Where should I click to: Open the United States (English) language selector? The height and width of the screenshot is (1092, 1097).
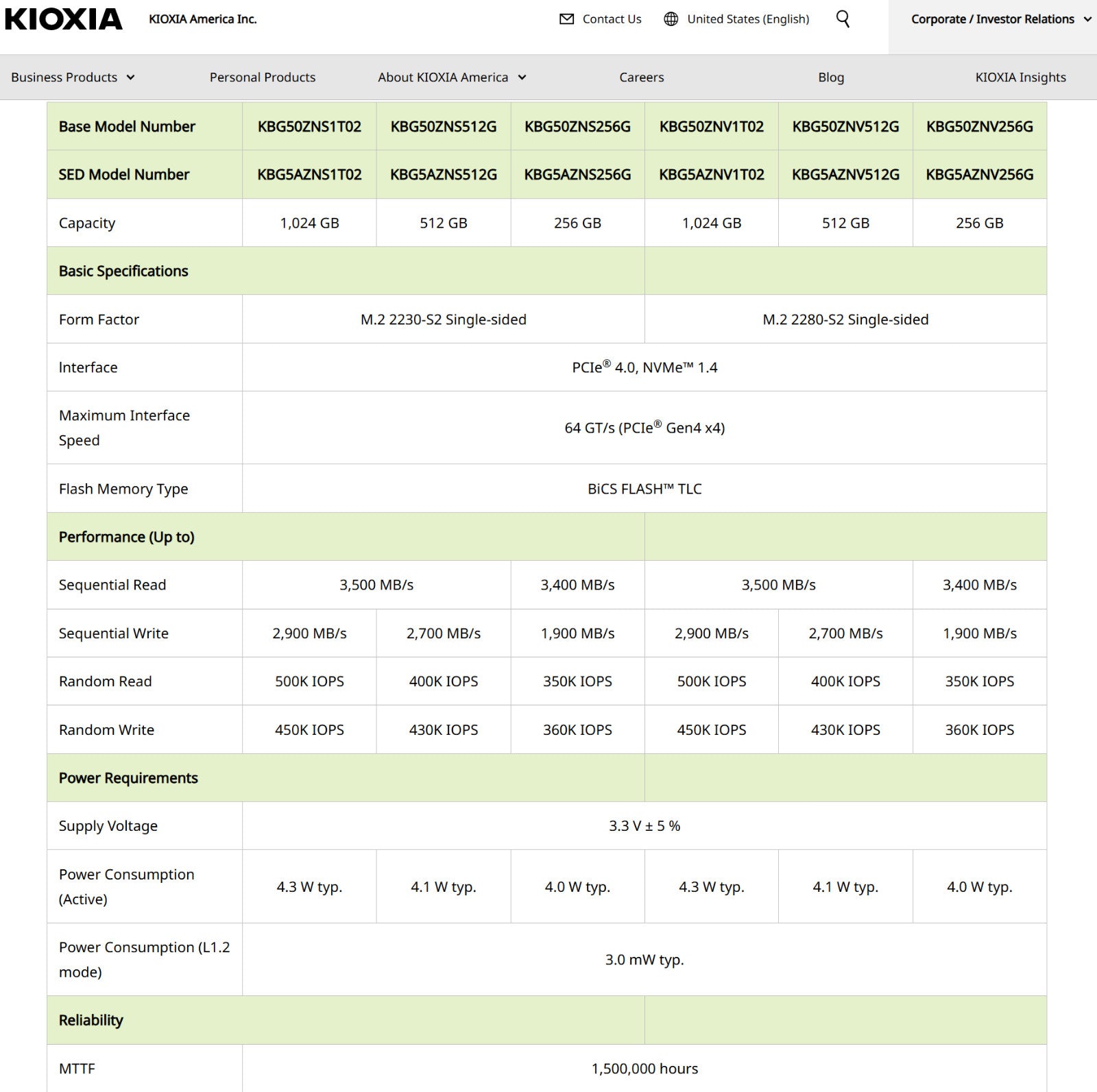click(747, 19)
